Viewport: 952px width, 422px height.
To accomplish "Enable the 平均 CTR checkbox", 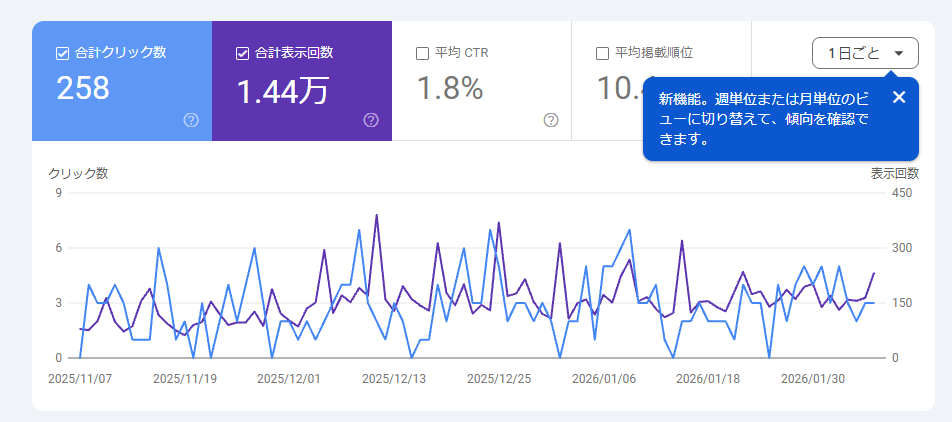I will pos(422,53).
